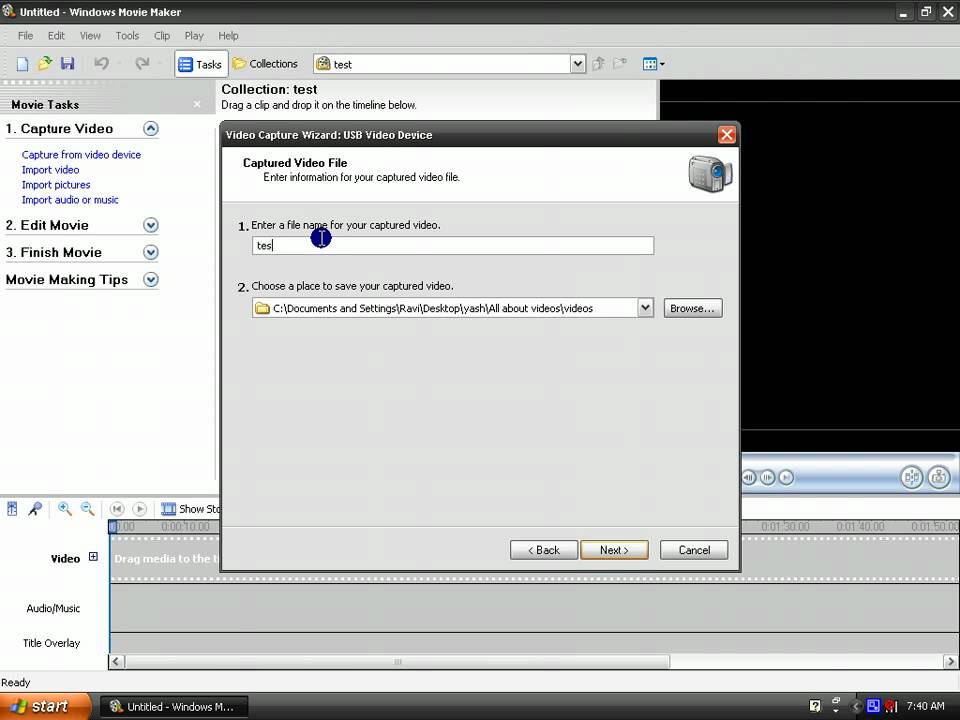The height and width of the screenshot is (720, 960).
Task: Click the Windows start button
Action: pyautogui.click(x=45, y=706)
